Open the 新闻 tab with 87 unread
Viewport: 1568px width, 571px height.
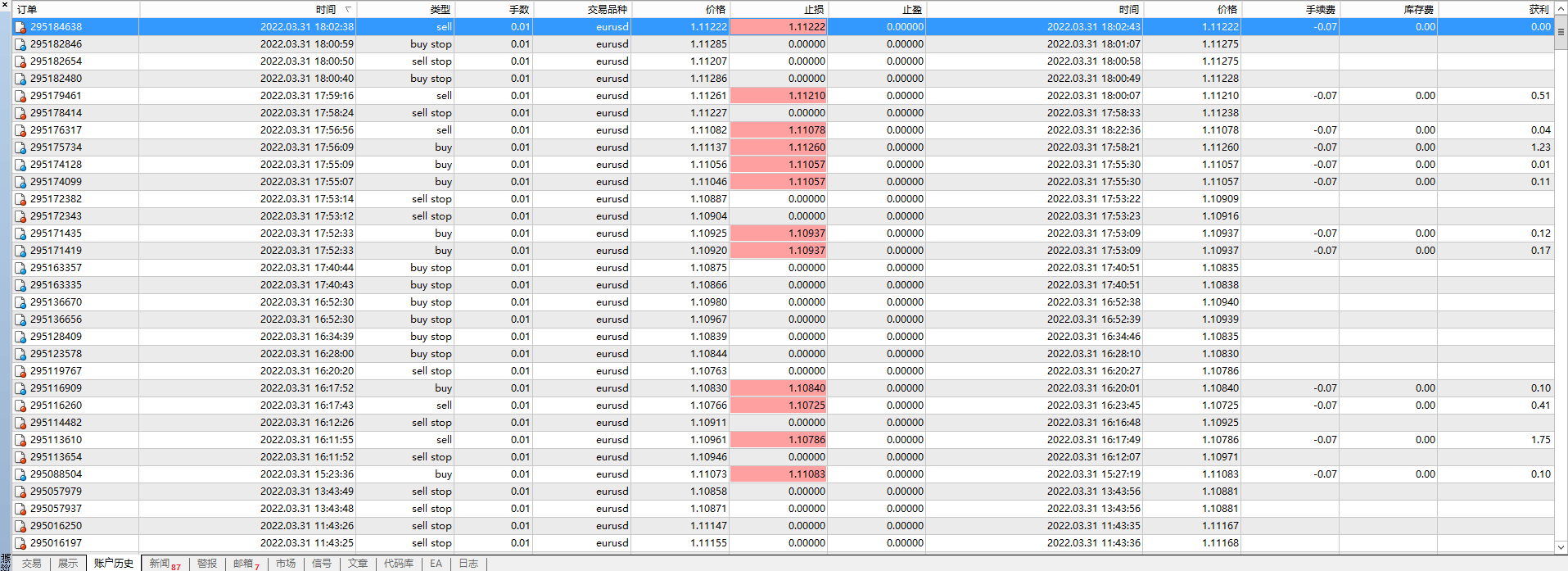point(165,564)
